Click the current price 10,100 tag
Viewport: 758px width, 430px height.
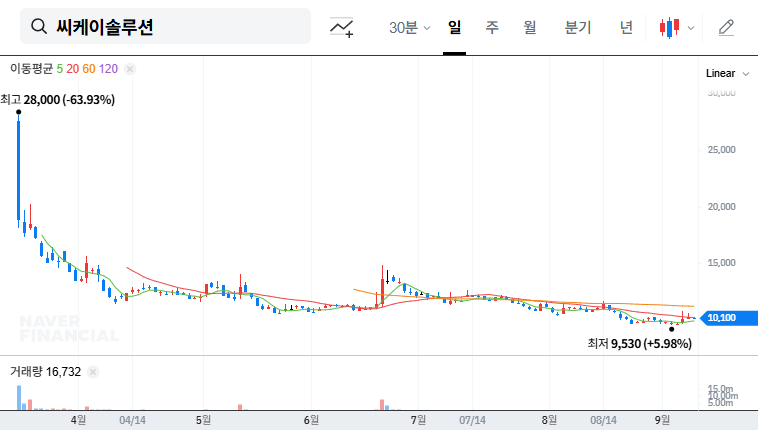(x=729, y=318)
